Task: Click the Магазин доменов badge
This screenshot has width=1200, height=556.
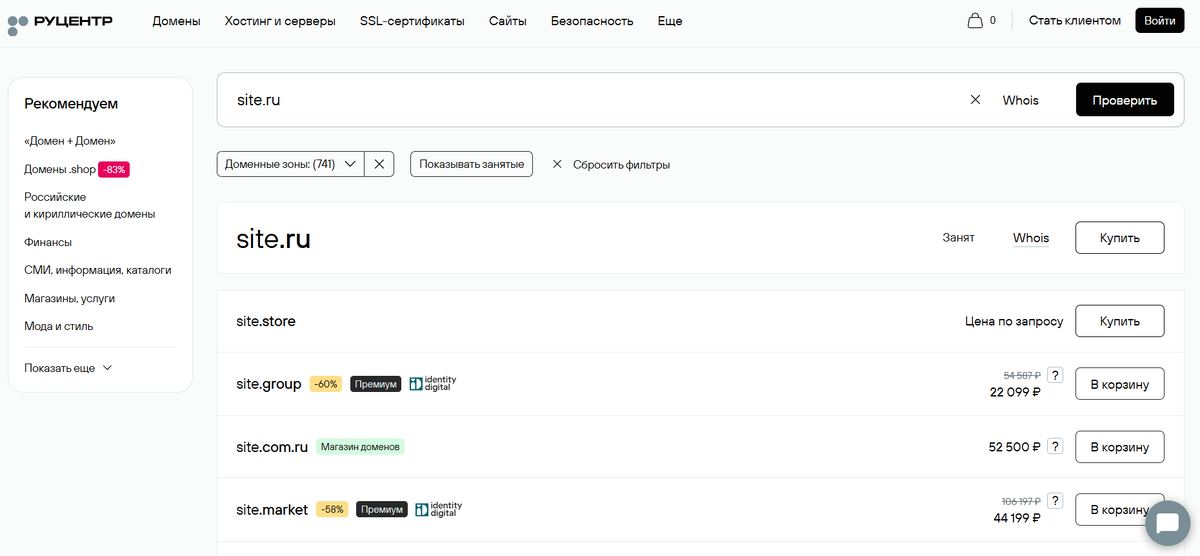Action: [360, 447]
